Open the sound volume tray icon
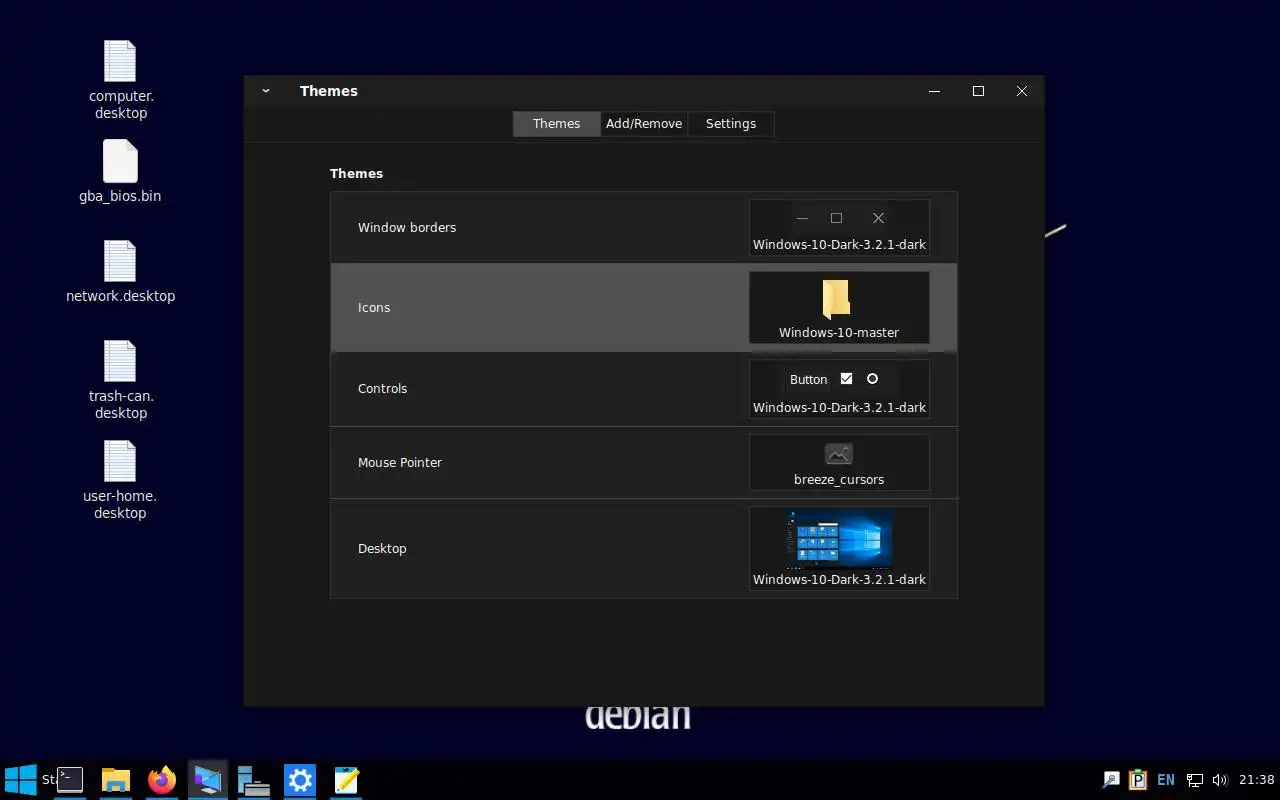This screenshot has width=1280, height=800. pos(1219,780)
